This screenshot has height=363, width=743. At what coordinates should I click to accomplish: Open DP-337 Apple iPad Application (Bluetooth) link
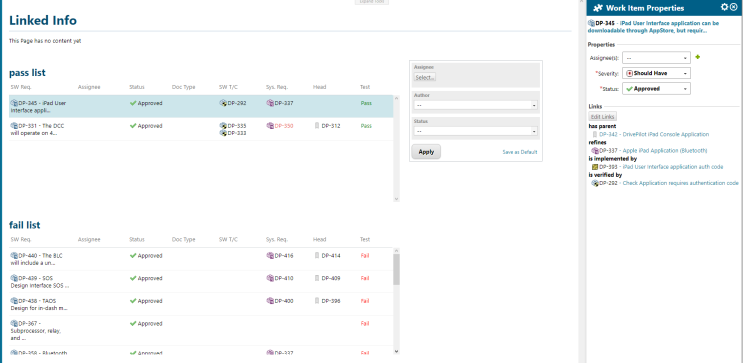[x=653, y=151]
